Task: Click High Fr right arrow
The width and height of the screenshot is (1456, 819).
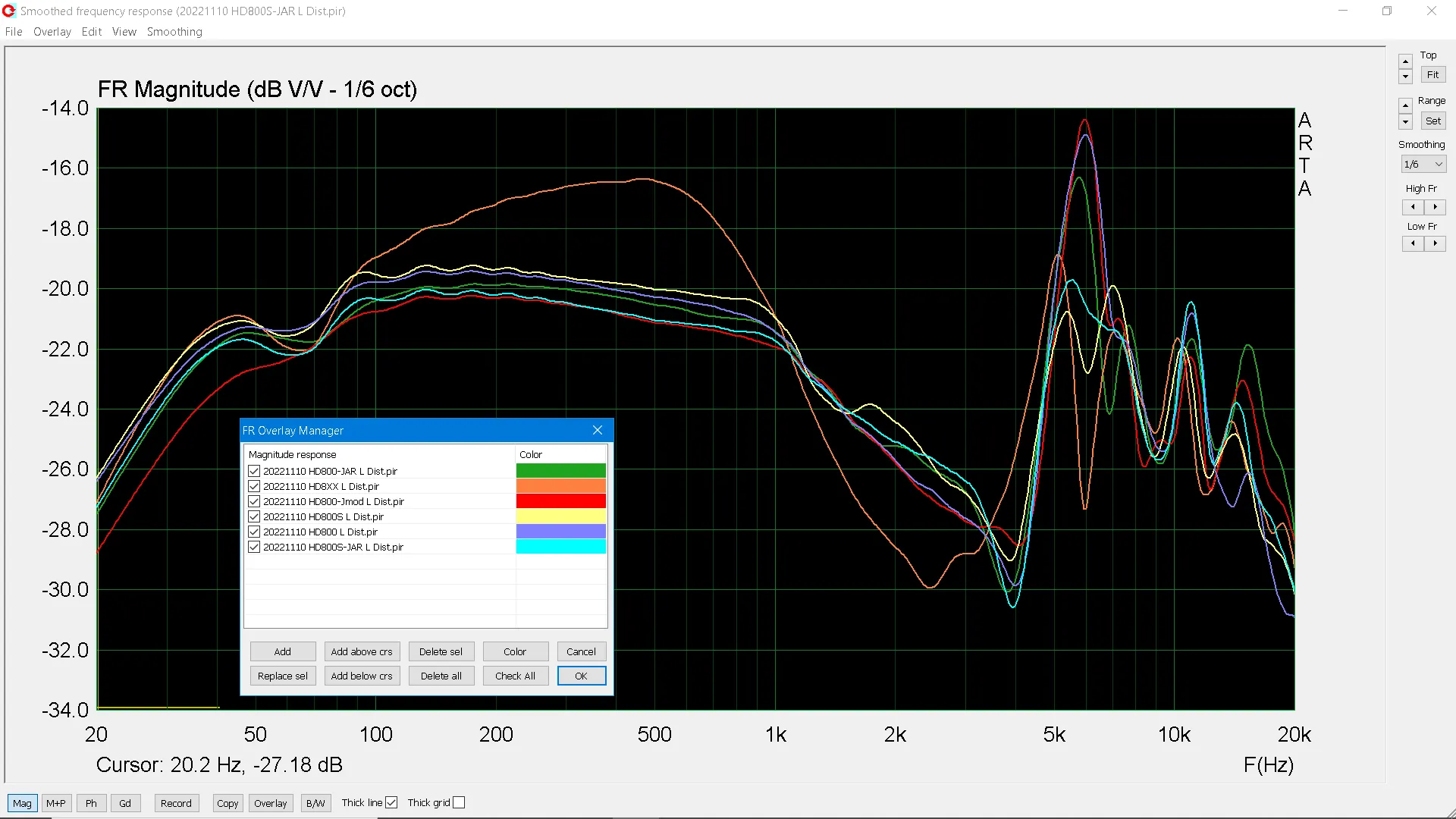Action: tap(1435, 207)
